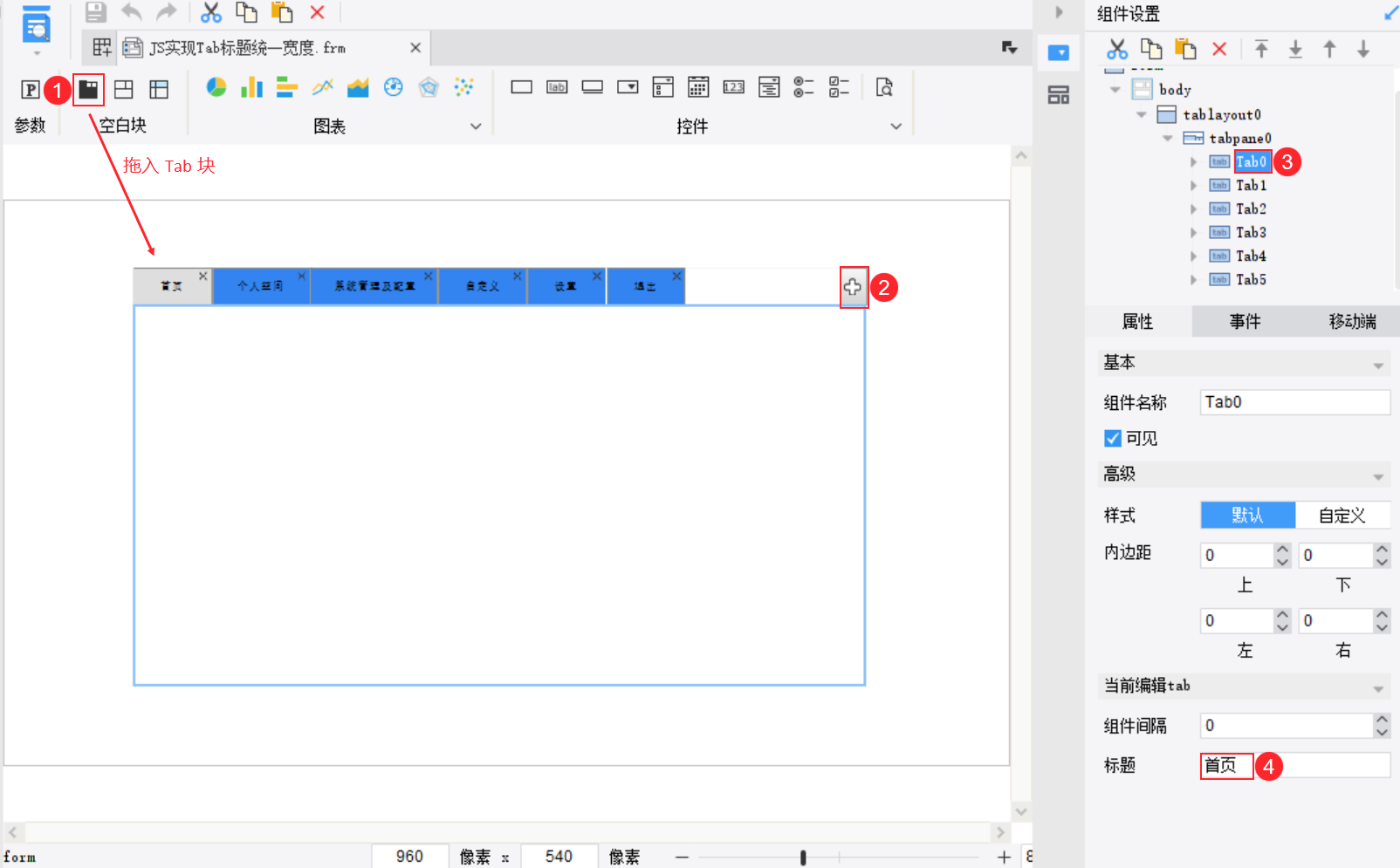Screen dimensions: 1400x868
Task: Expand the 控件 widget gallery dropdown
Action: coord(896,126)
